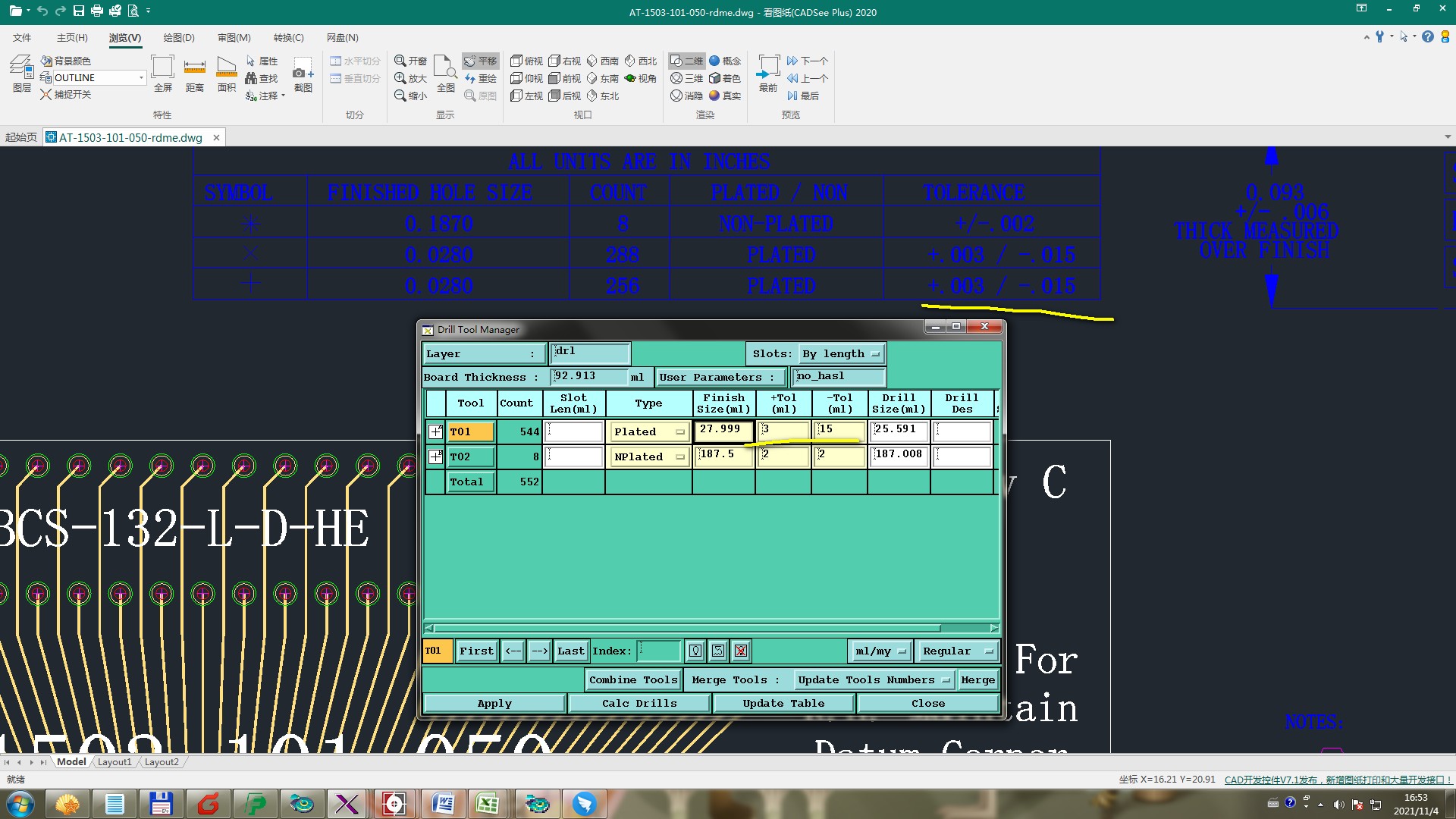This screenshot has height=819, width=1456.
Task: Click the T01 Finish Size field
Action: pyautogui.click(x=723, y=430)
